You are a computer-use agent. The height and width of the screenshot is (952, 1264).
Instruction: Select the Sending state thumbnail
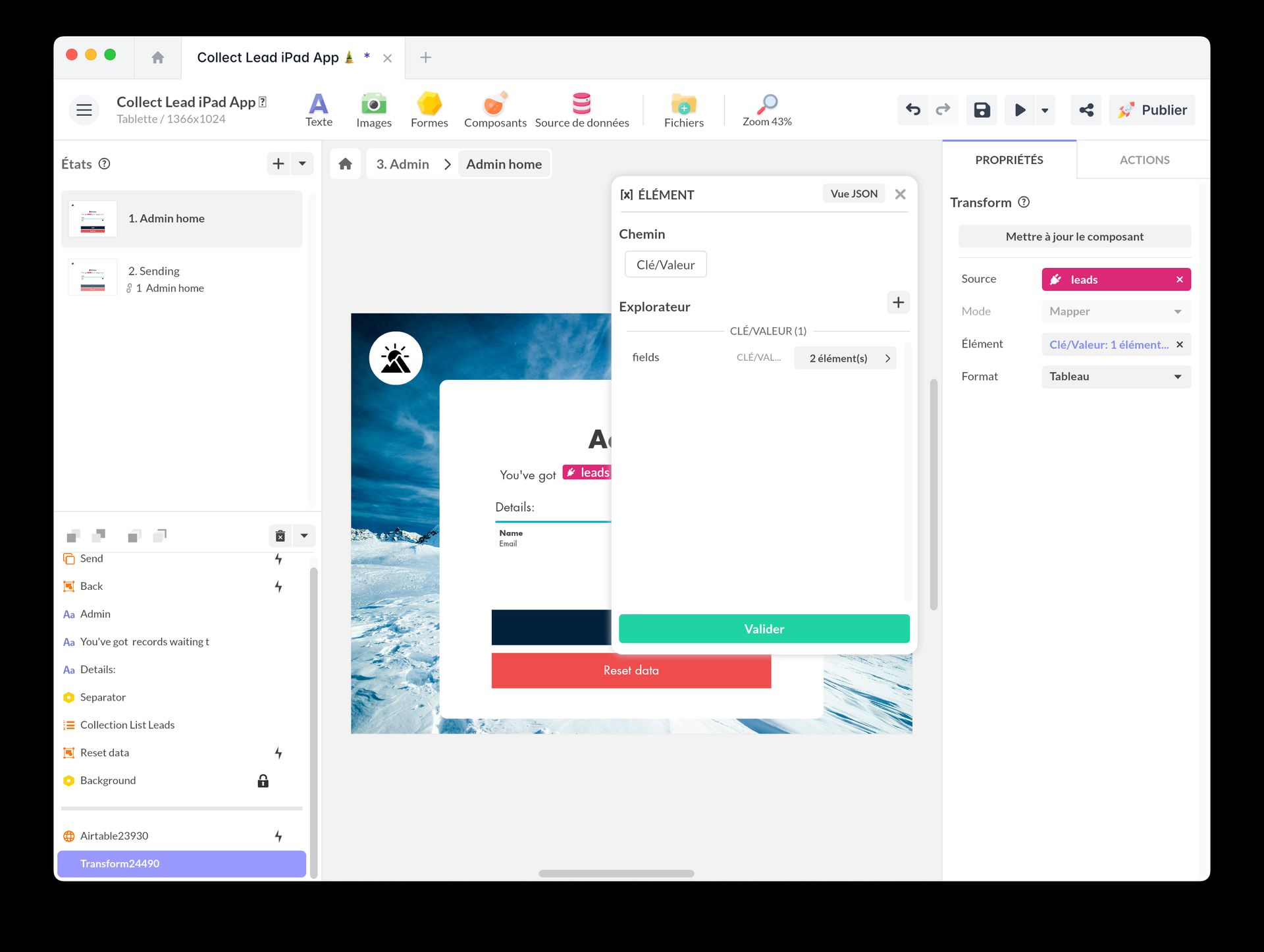point(92,277)
